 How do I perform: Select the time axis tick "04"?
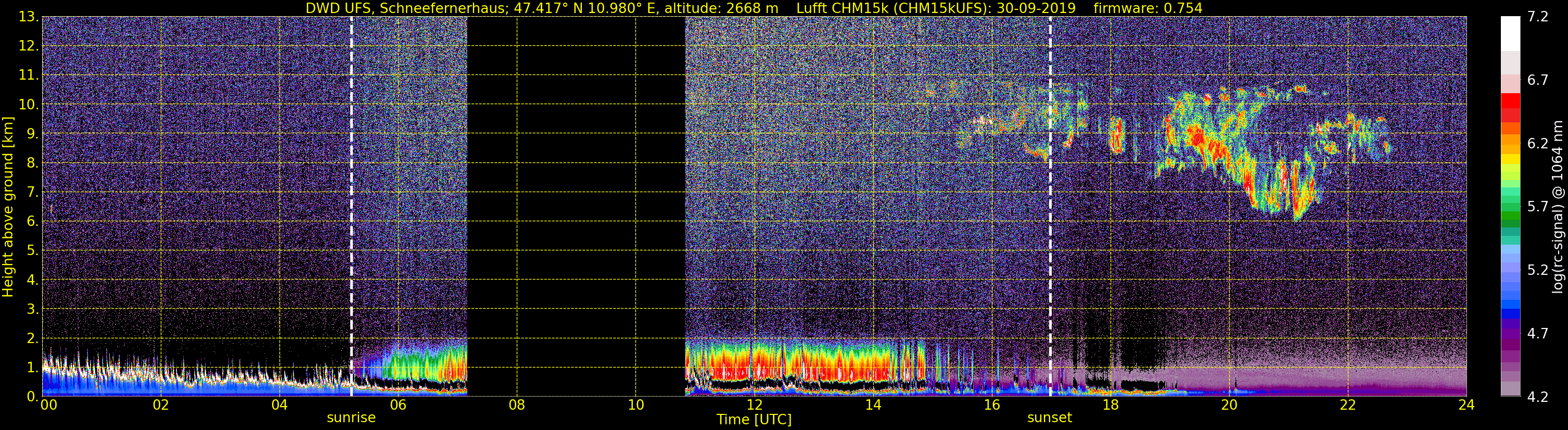[x=279, y=406]
